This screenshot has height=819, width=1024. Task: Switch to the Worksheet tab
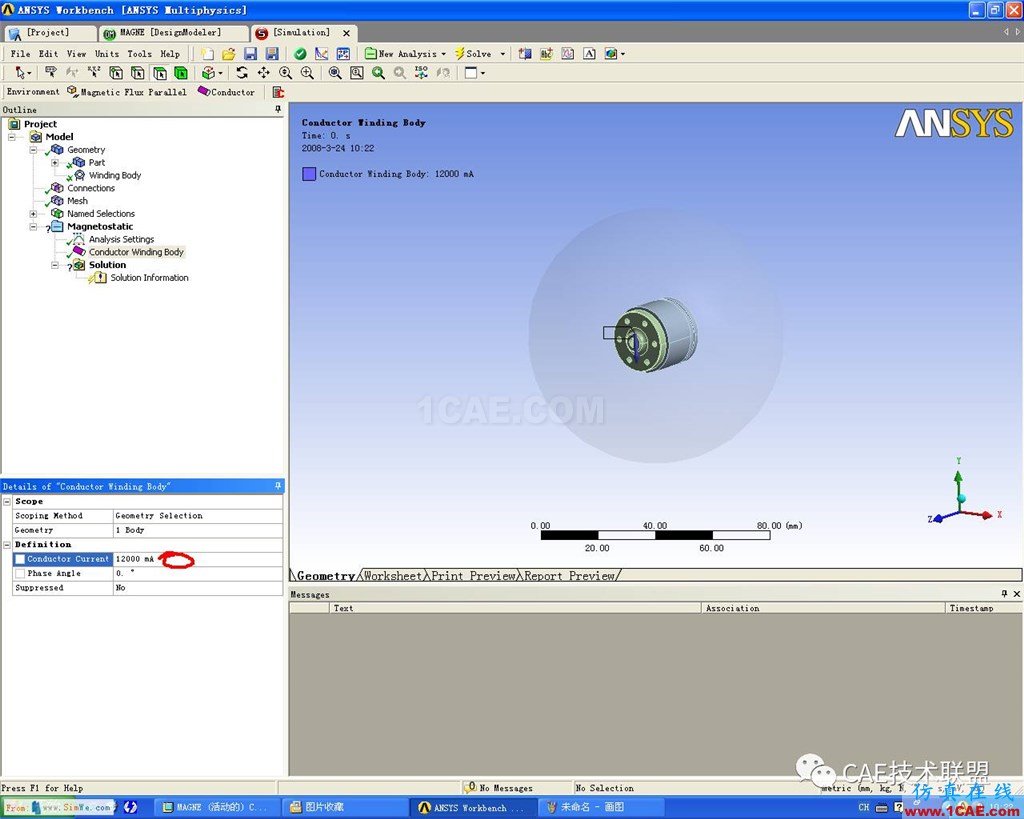point(392,576)
